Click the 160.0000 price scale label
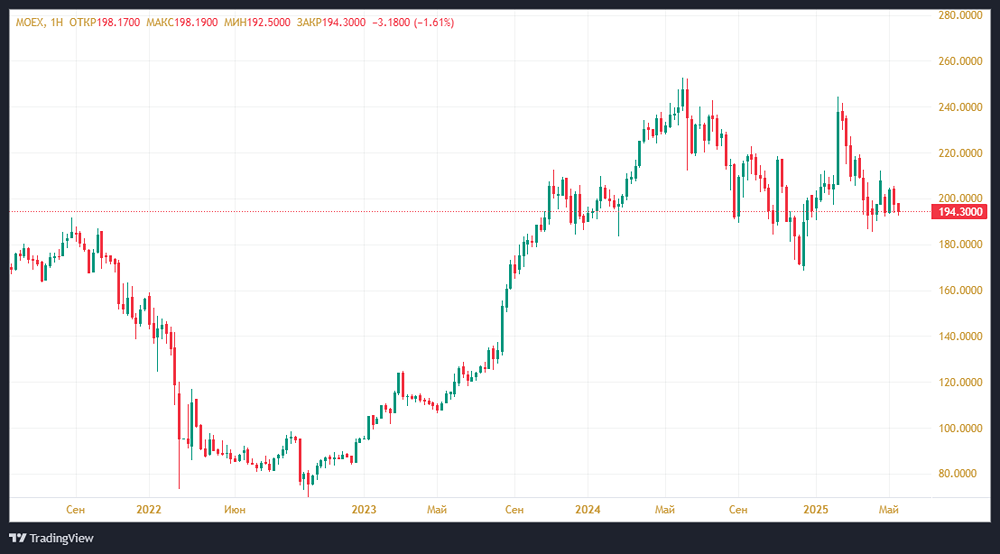 pyautogui.click(x=958, y=291)
